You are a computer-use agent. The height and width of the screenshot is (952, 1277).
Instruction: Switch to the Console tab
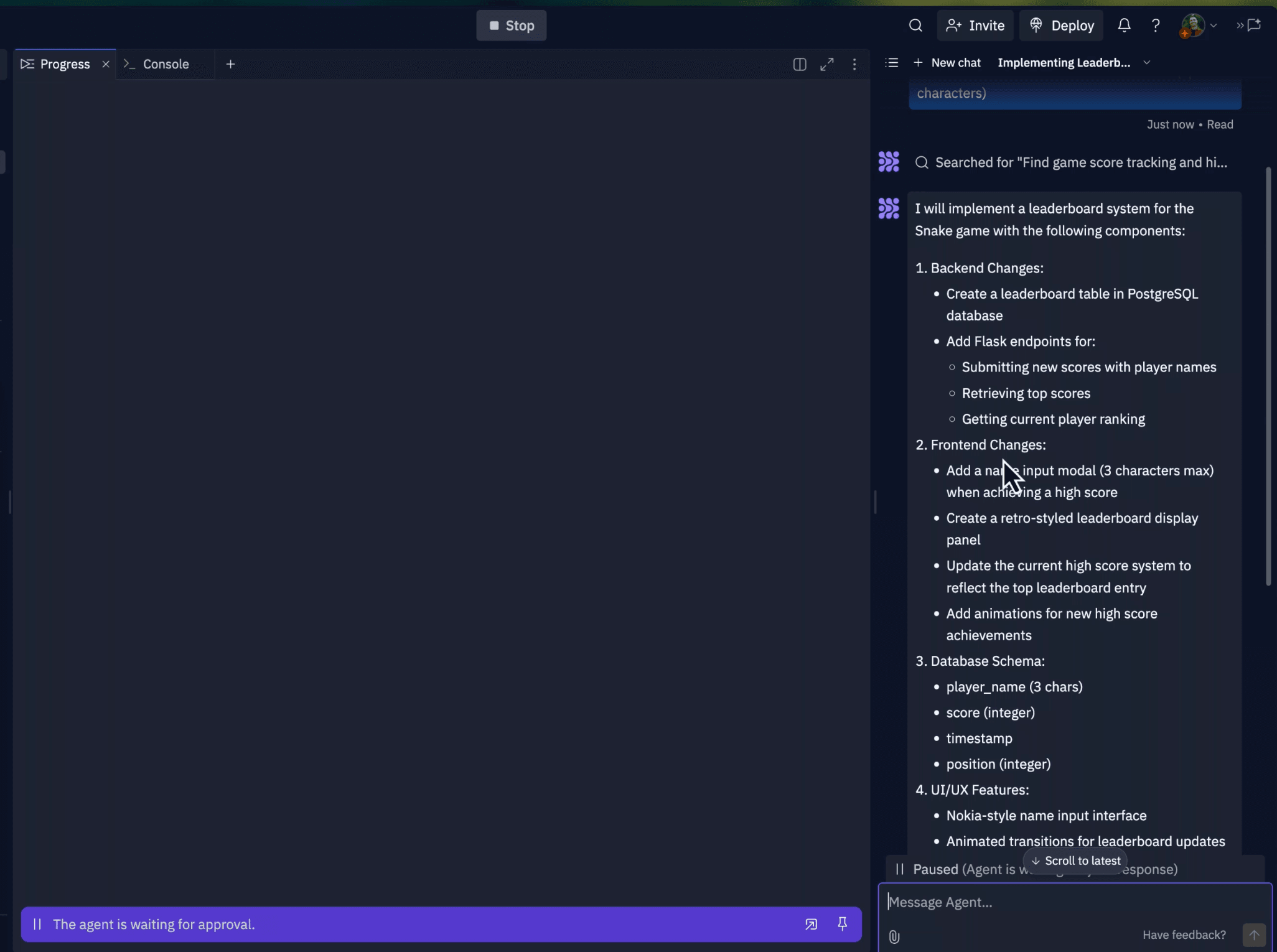(166, 64)
